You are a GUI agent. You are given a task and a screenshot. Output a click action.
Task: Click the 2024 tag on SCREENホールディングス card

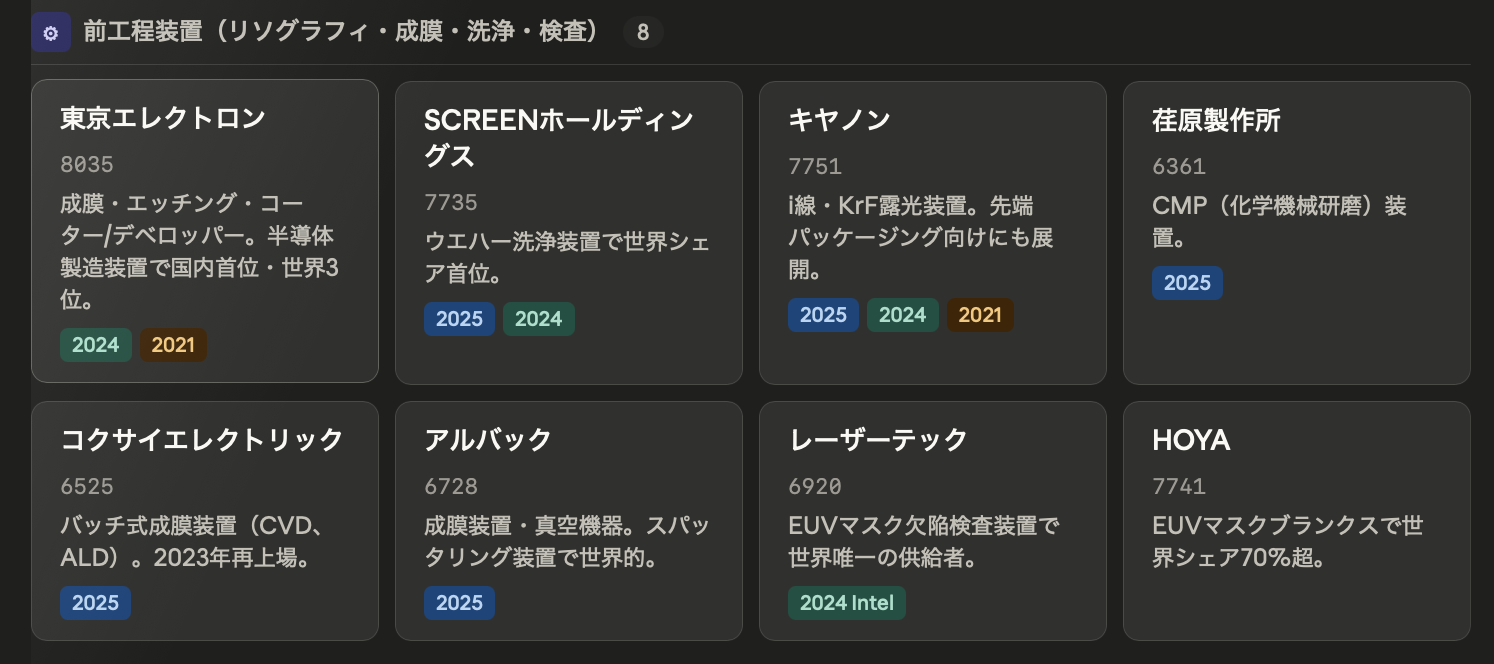(x=539, y=319)
